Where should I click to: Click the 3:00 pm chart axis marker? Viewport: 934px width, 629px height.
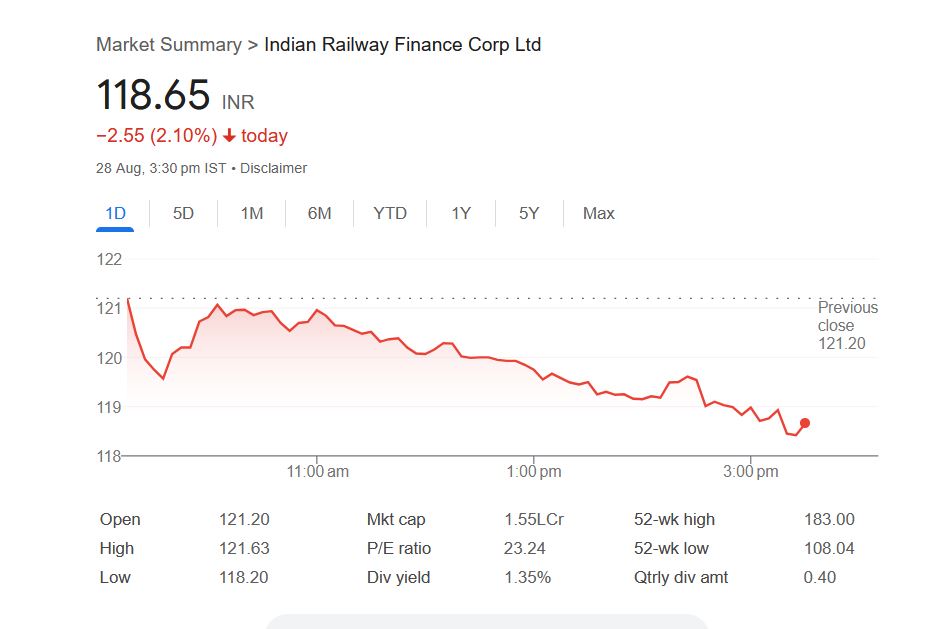pyautogui.click(x=751, y=472)
